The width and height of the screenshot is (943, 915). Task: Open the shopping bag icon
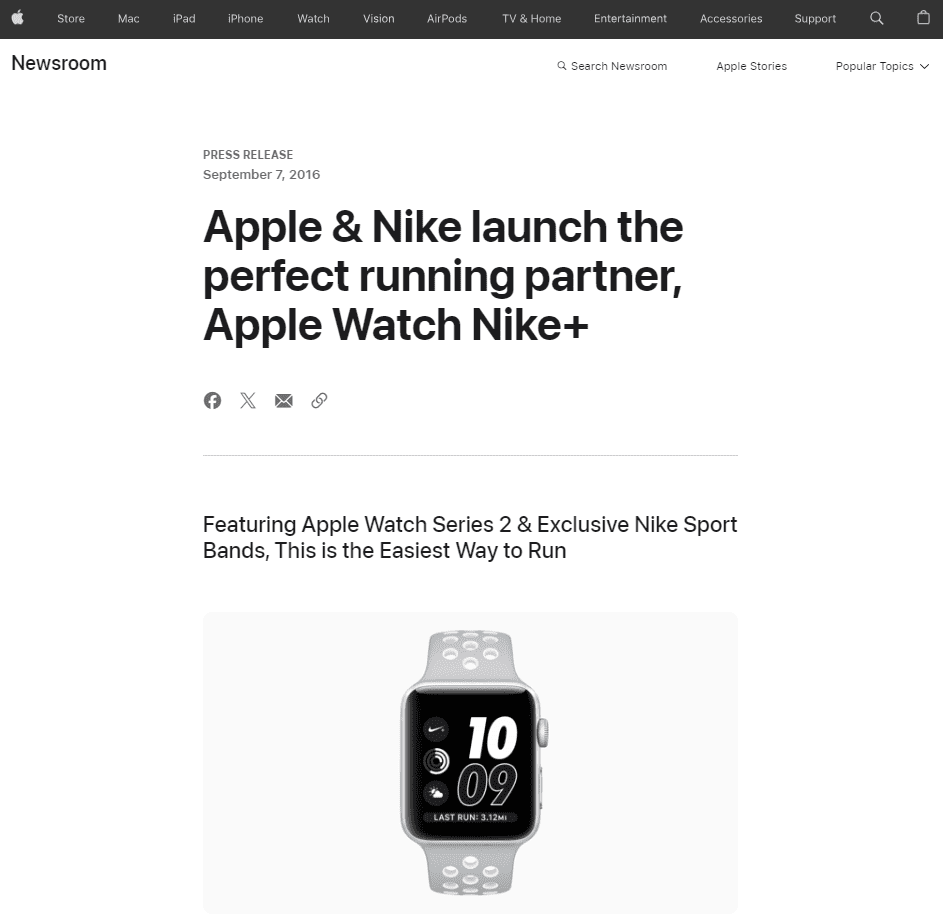click(923, 17)
